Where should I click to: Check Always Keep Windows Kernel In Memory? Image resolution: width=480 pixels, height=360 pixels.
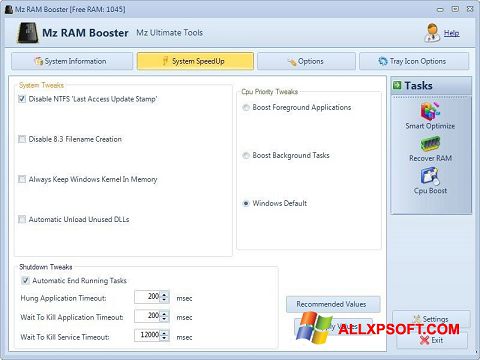coord(22,179)
